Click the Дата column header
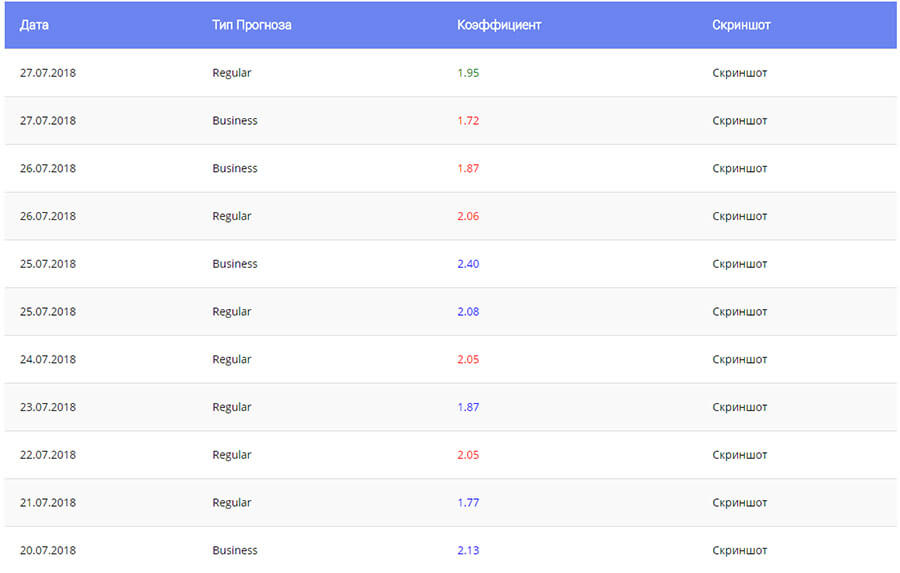Viewport: 900px width, 573px height. pos(34,25)
